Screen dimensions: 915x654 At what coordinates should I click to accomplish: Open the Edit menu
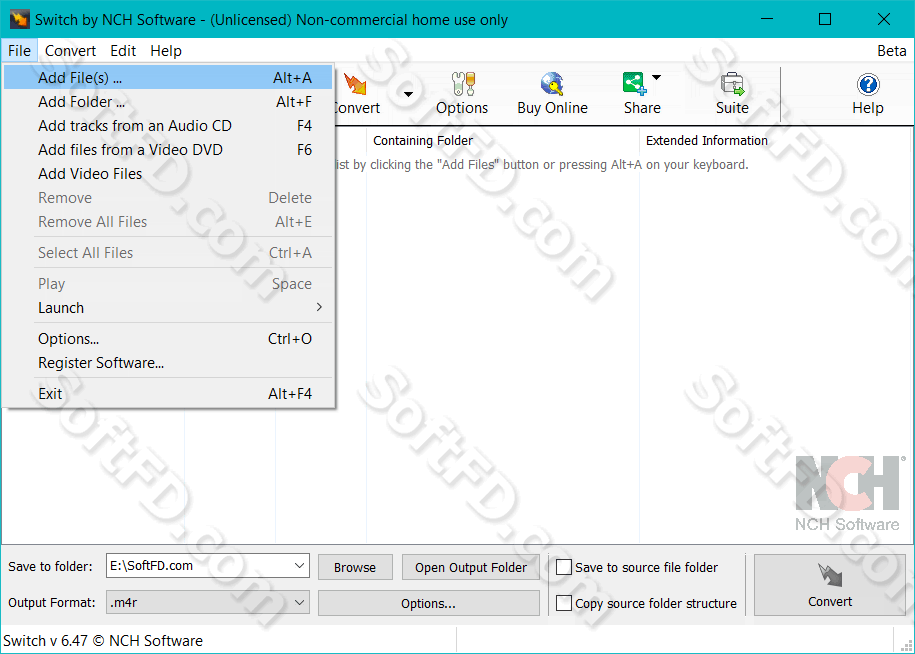pyautogui.click(x=123, y=51)
